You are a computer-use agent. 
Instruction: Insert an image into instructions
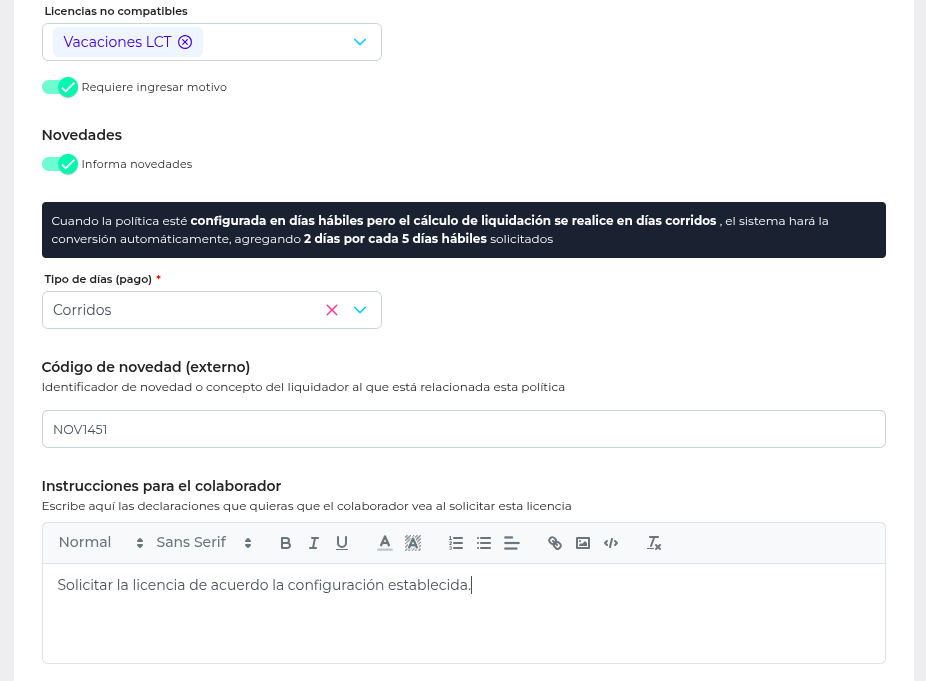[x=583, y=543]
